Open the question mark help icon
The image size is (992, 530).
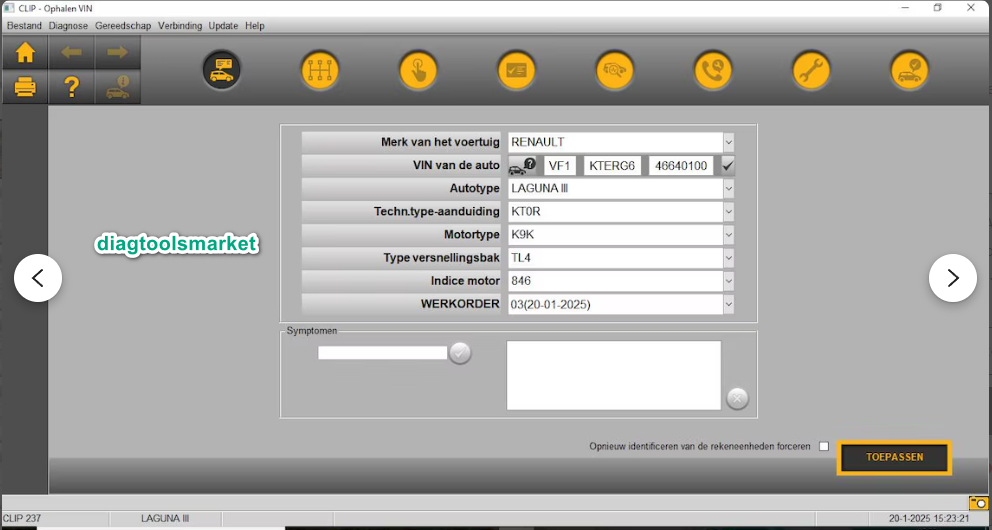click(71, 87)
